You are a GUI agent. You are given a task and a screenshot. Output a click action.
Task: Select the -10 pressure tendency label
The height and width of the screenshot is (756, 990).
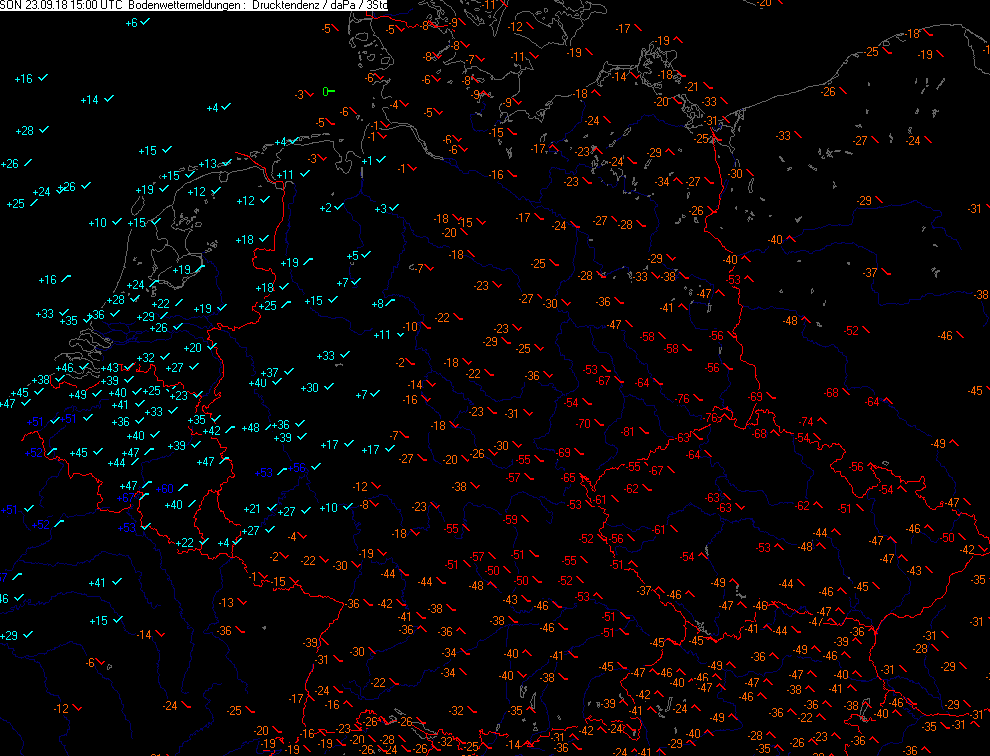[x=410, y=328]
